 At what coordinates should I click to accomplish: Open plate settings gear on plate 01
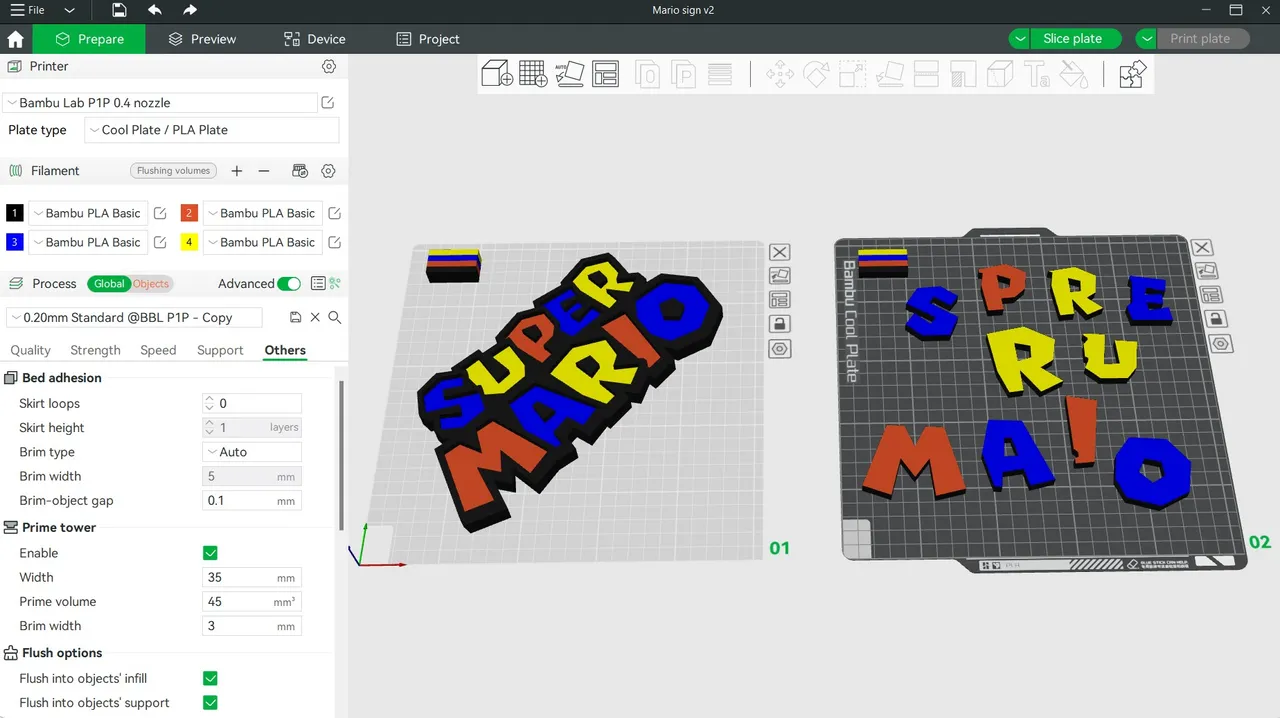(779, 348)
